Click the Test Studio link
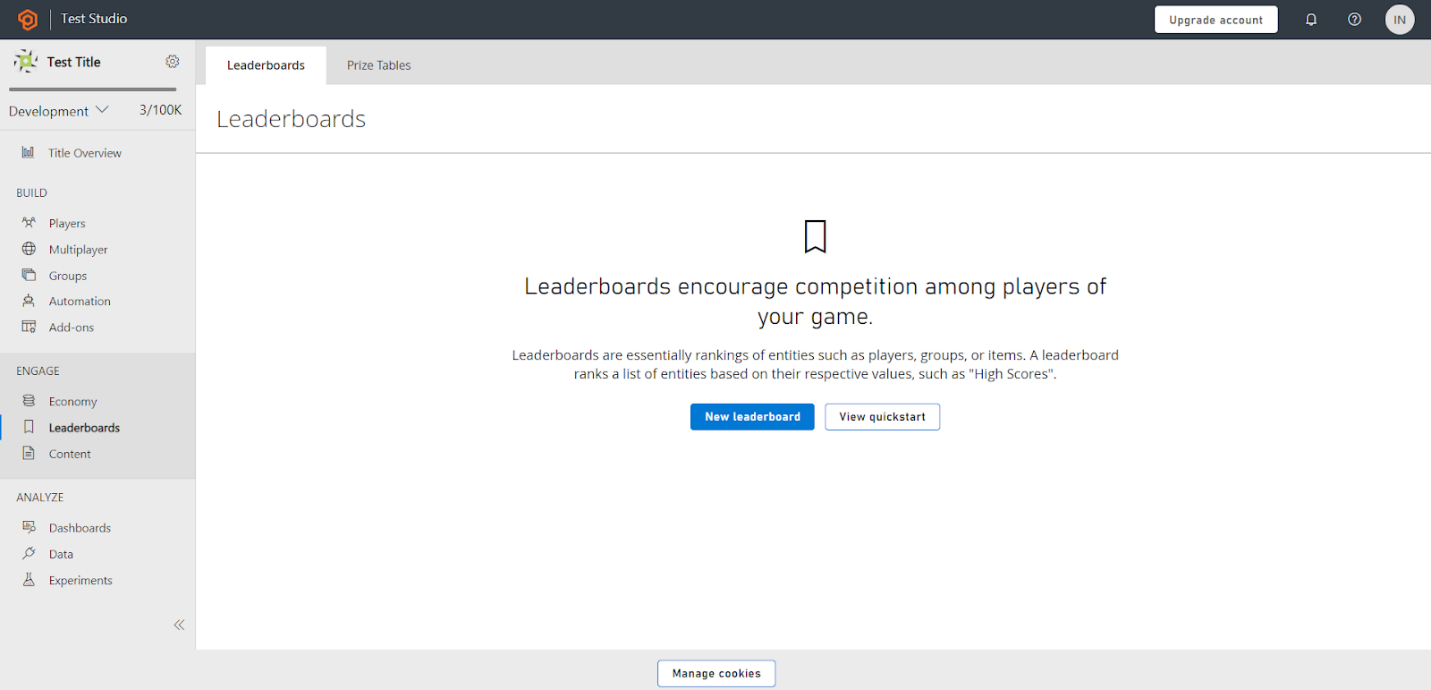Screen dimensions: 1431x690 click(x=94, y=19)
